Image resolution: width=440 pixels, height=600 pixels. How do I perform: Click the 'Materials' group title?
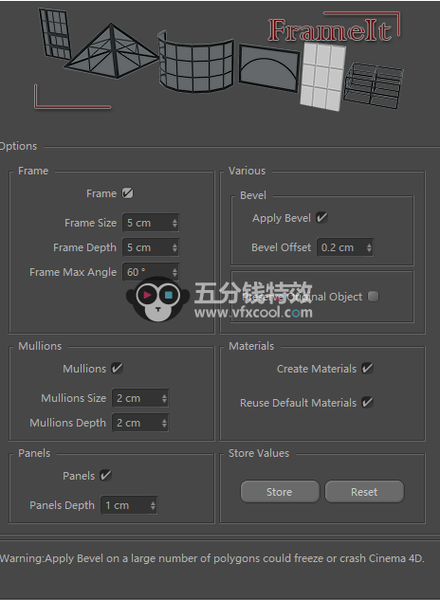pyautogui.click(x=251, y=346)
